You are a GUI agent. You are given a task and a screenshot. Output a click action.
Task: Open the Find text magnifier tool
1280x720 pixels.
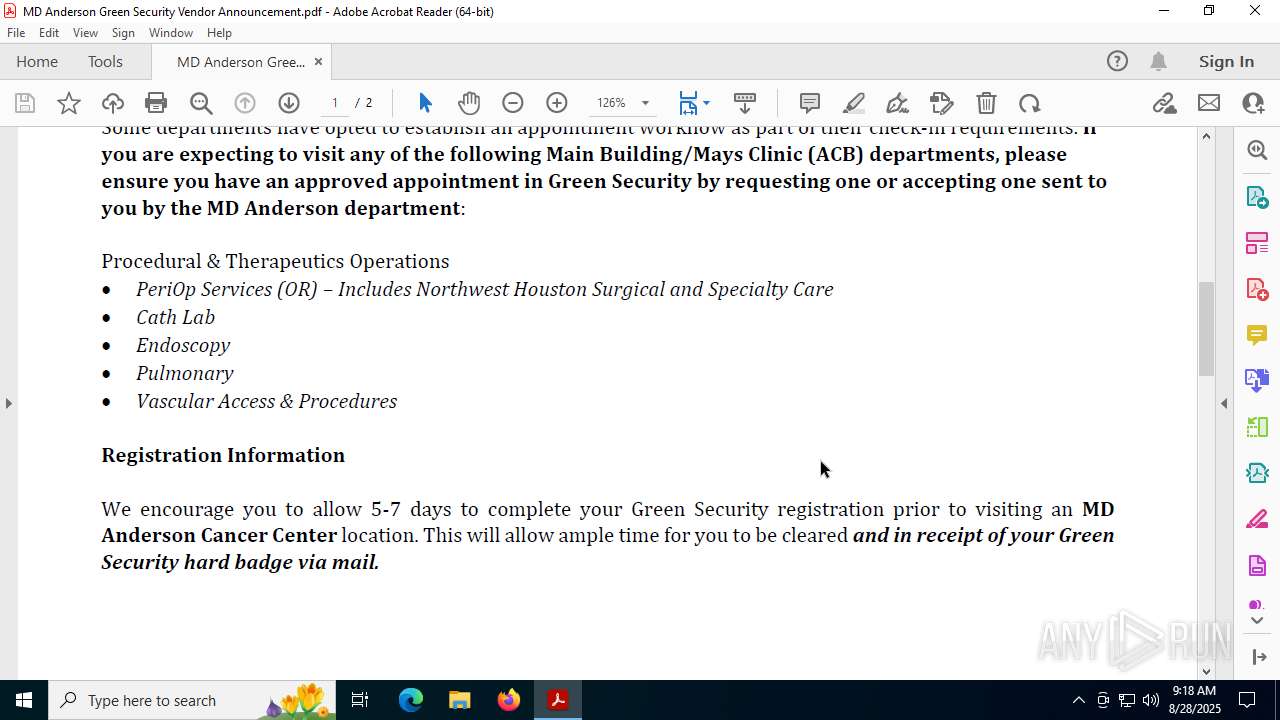pyautogui.click(x=201, y=103)
